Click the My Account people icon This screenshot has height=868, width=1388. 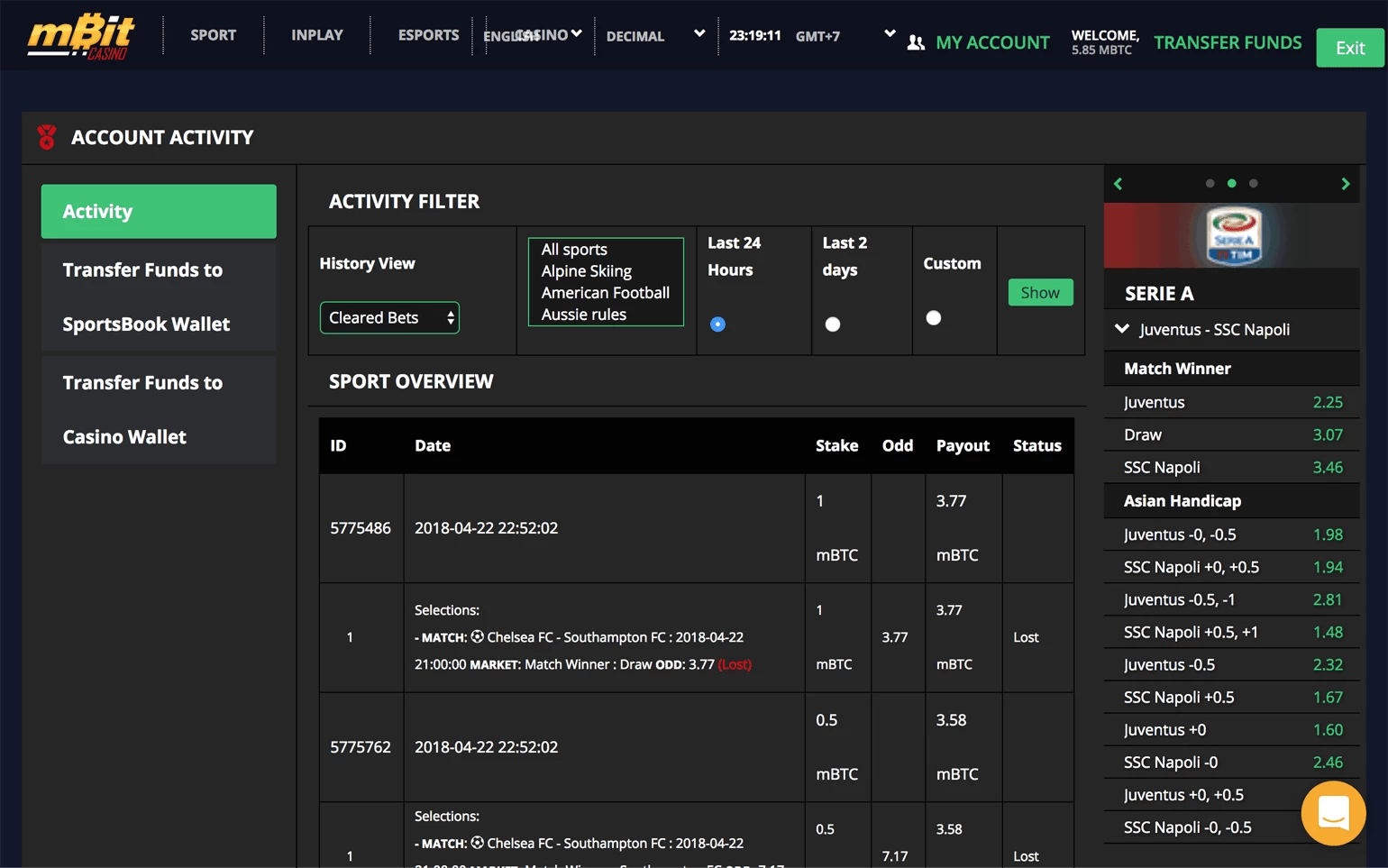pos(916,42)
